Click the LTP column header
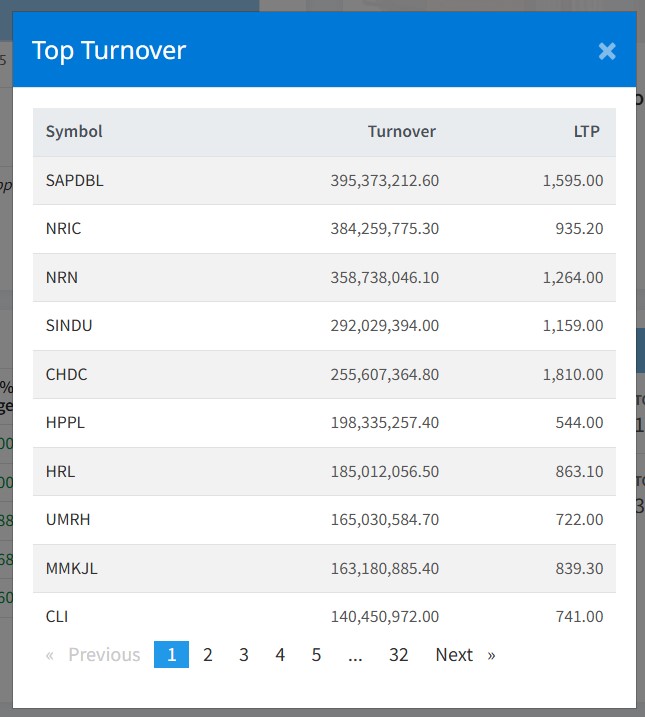Viewport: 645px width, 717px height. click(586, 132)
